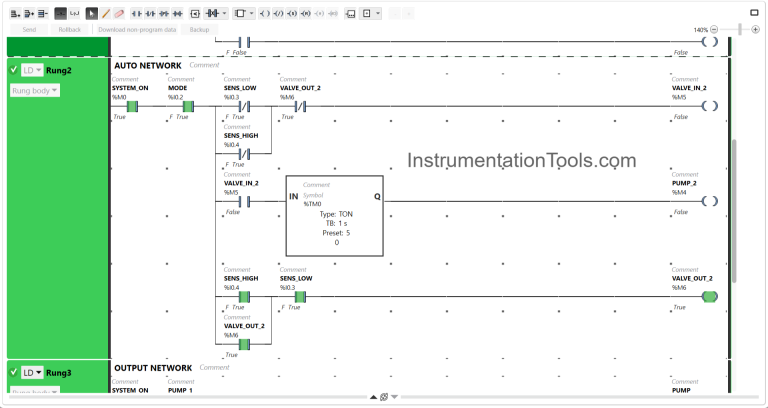Image resolution: width=768 pixels, height=408 pixels.
Task: Expand the Rung body dropdown in Rung2
Action: [35, 90]
